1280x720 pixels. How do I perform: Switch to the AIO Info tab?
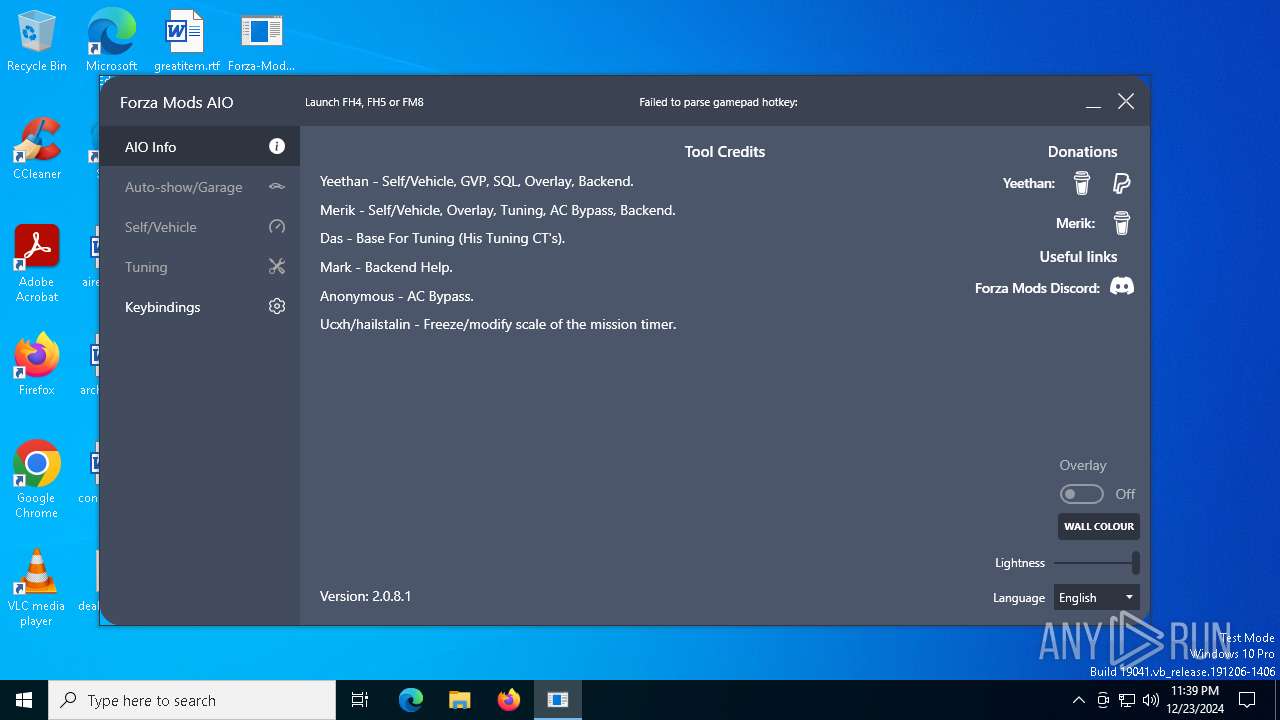[x=200, y=146]
